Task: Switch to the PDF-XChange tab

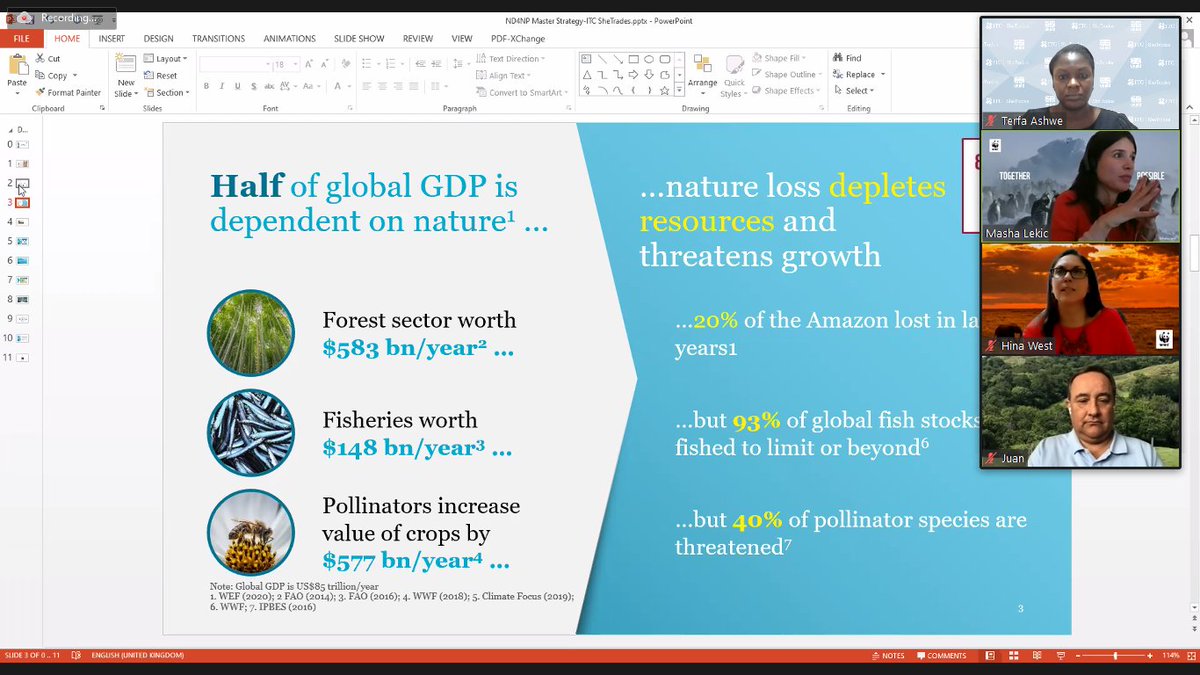Action: click(518, 38)
